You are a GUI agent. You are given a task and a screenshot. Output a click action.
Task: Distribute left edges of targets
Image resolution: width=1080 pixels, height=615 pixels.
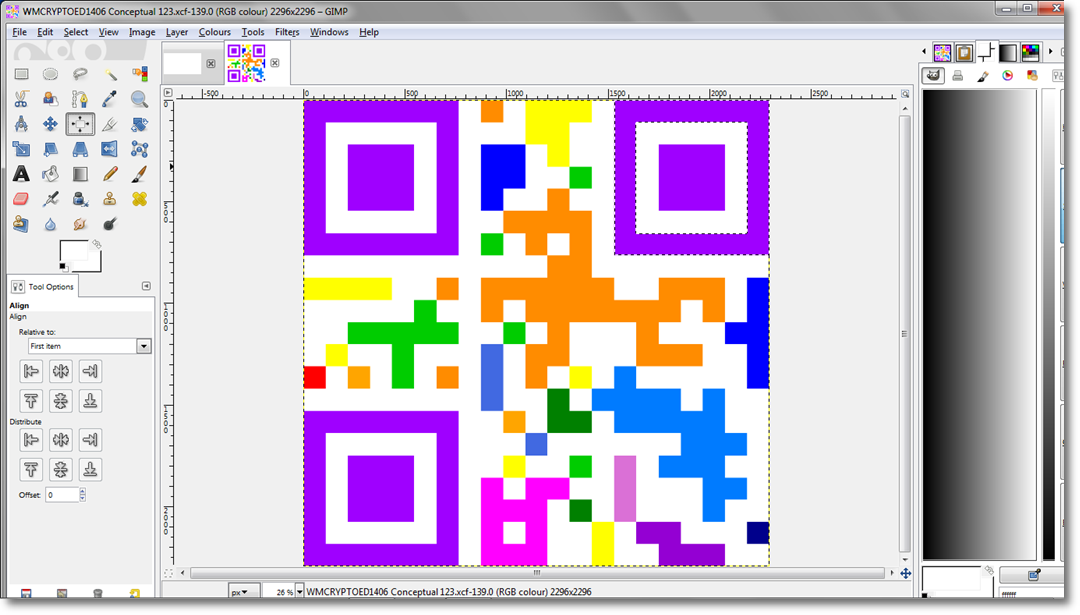31,439
